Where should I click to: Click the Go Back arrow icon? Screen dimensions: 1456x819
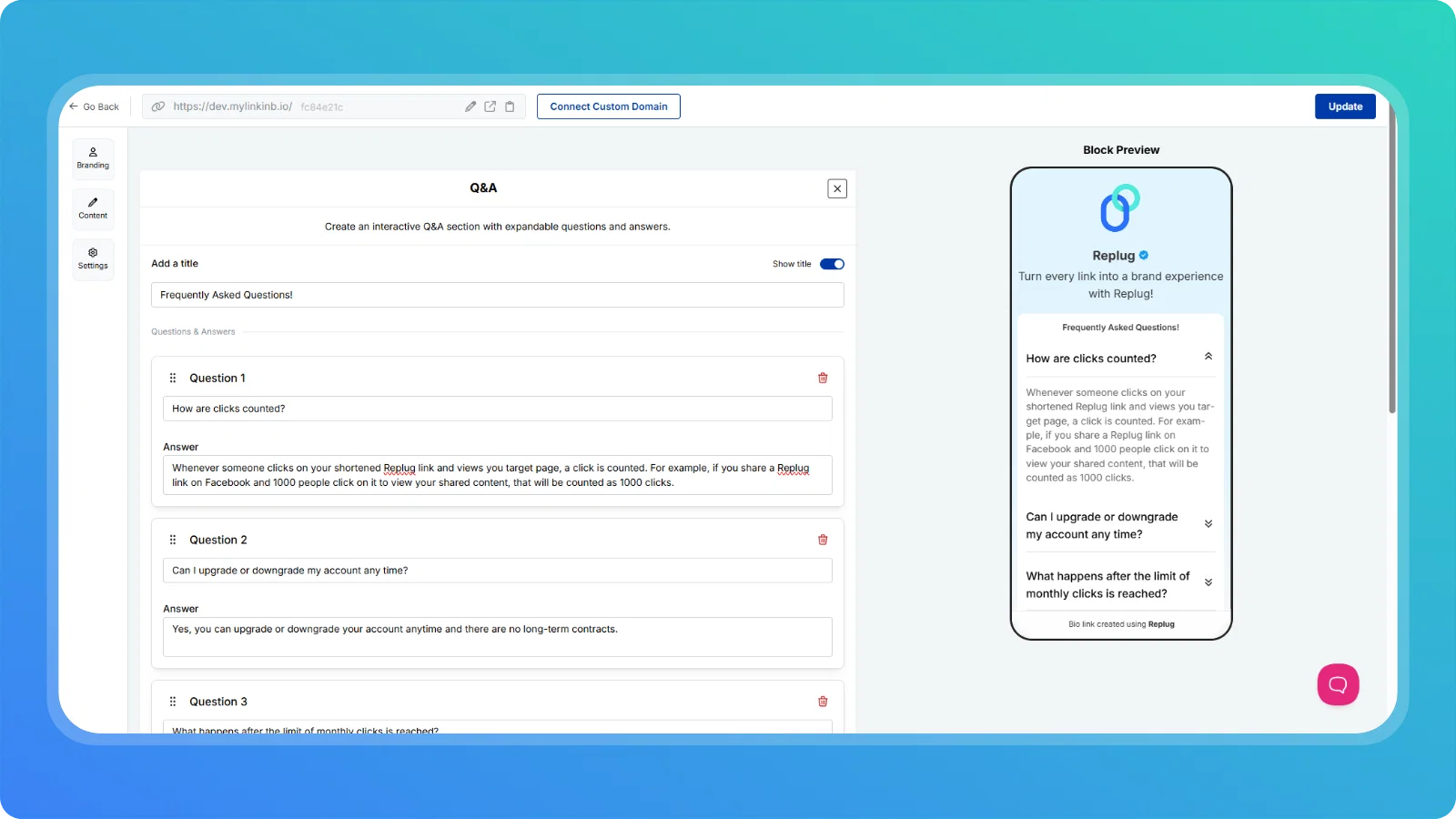coord(74,106)
